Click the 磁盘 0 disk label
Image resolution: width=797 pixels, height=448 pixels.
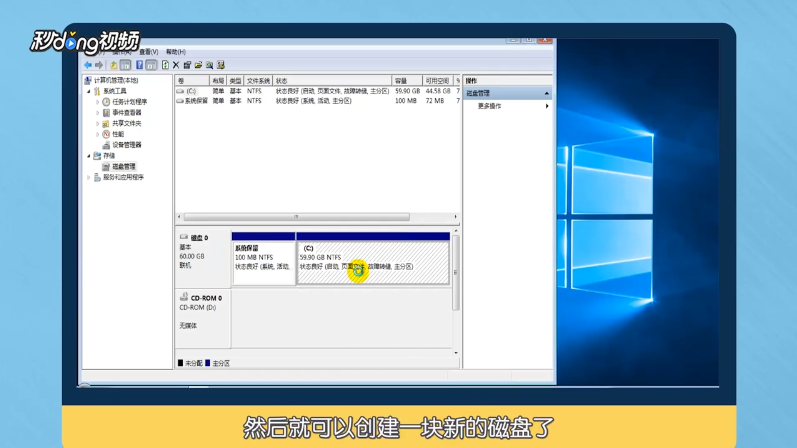point(199,237)
